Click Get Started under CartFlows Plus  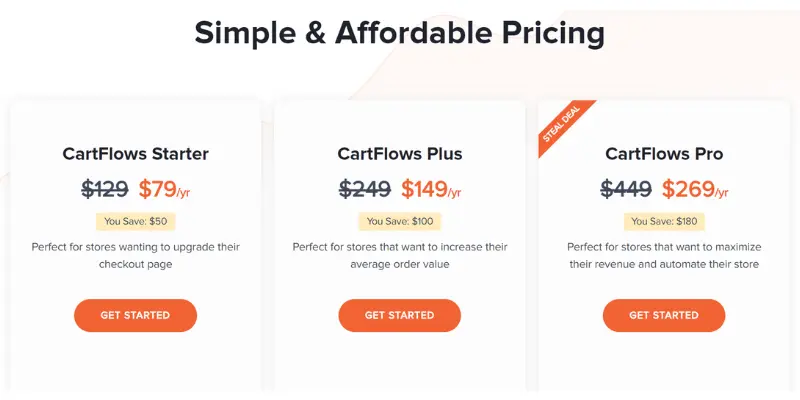(399, 315)
